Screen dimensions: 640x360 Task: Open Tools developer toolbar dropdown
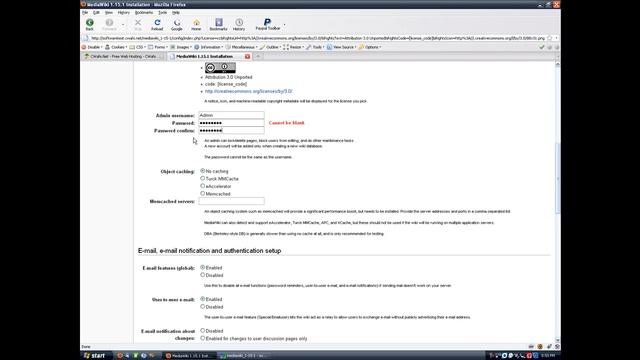click(315, 47)
